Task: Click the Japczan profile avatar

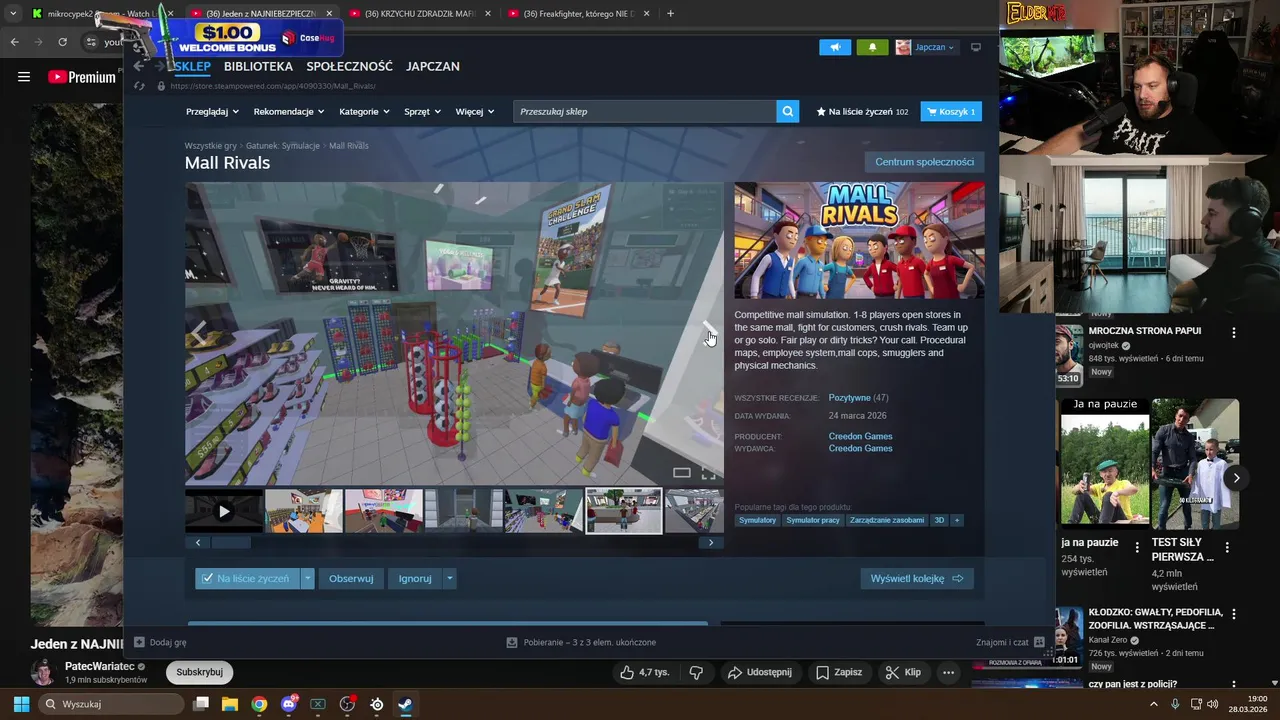Action: 903,47
